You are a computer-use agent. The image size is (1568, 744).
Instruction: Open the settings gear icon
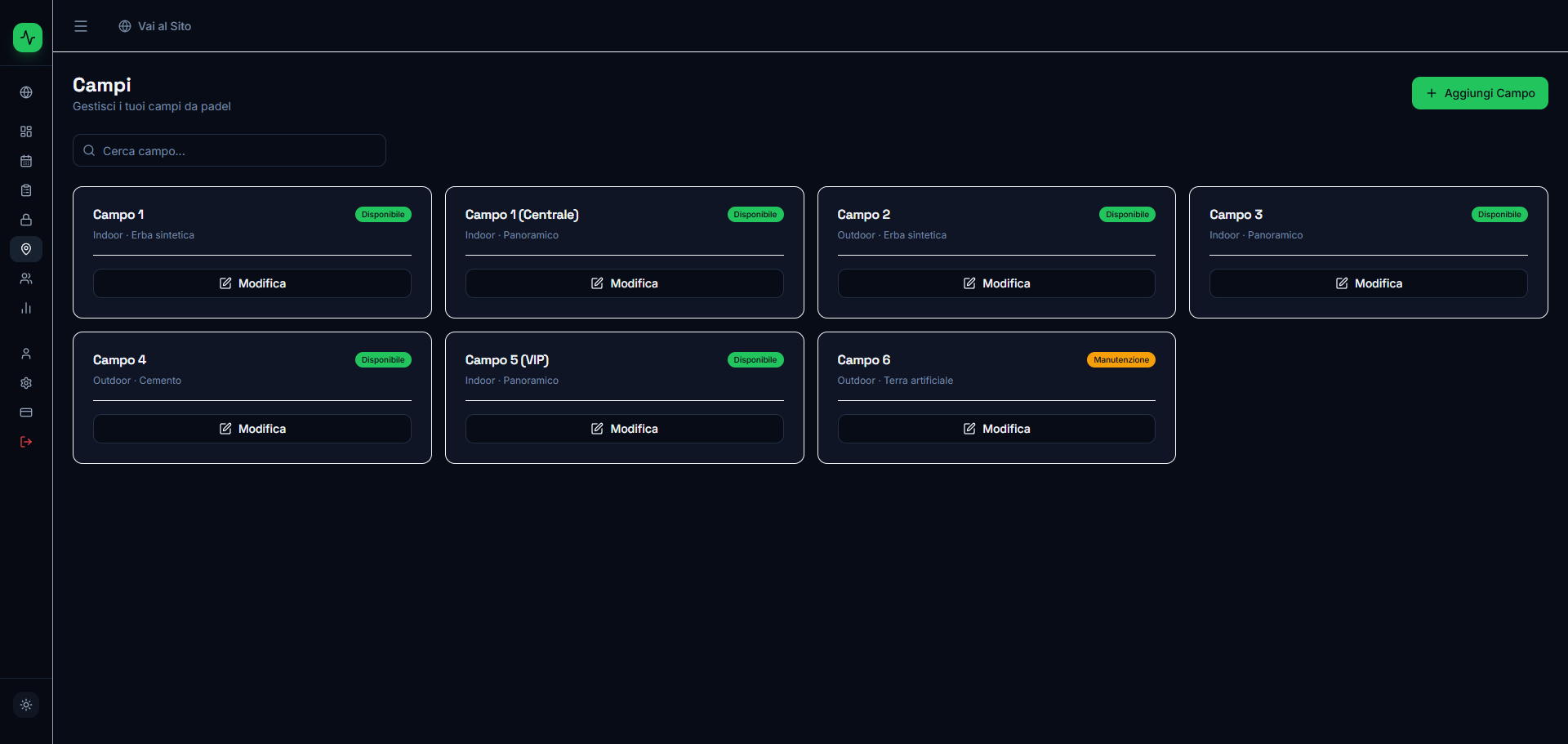[26, 383]
